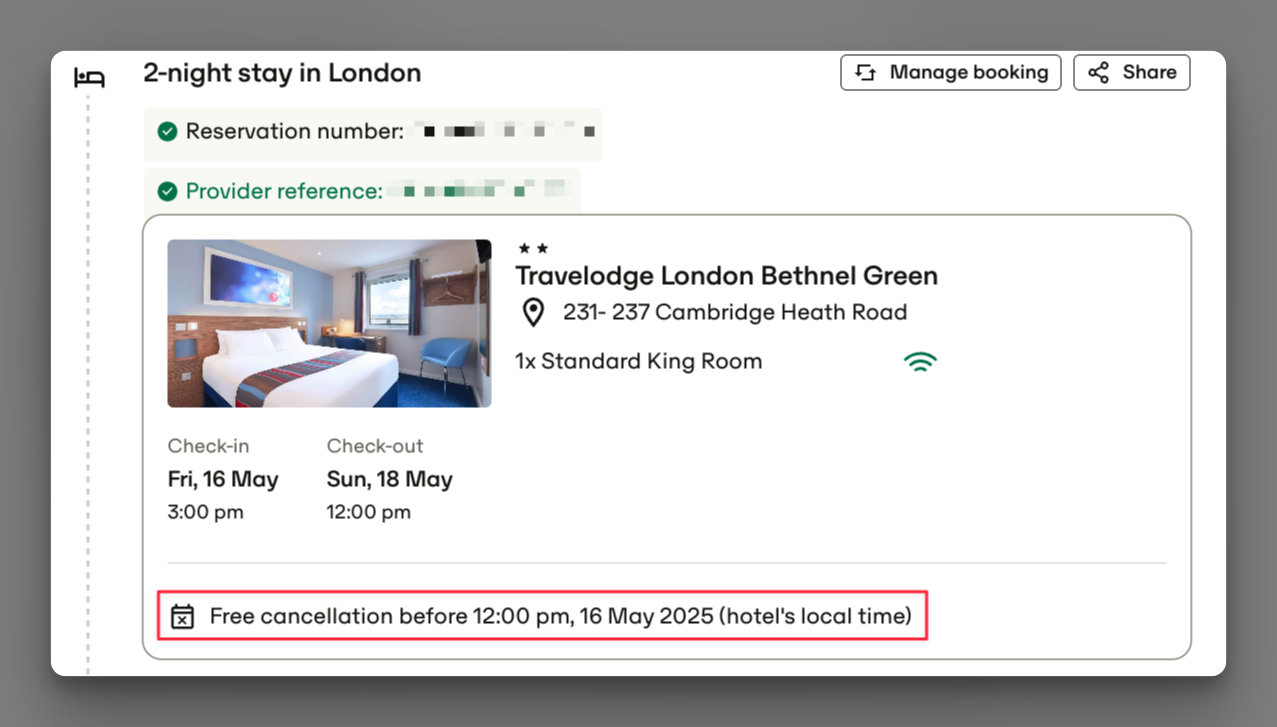Image resolution: width=1277 pixels, height=727 pixels.
Task: Click the bed icon beside stay title
Action: tap(90, 77)
